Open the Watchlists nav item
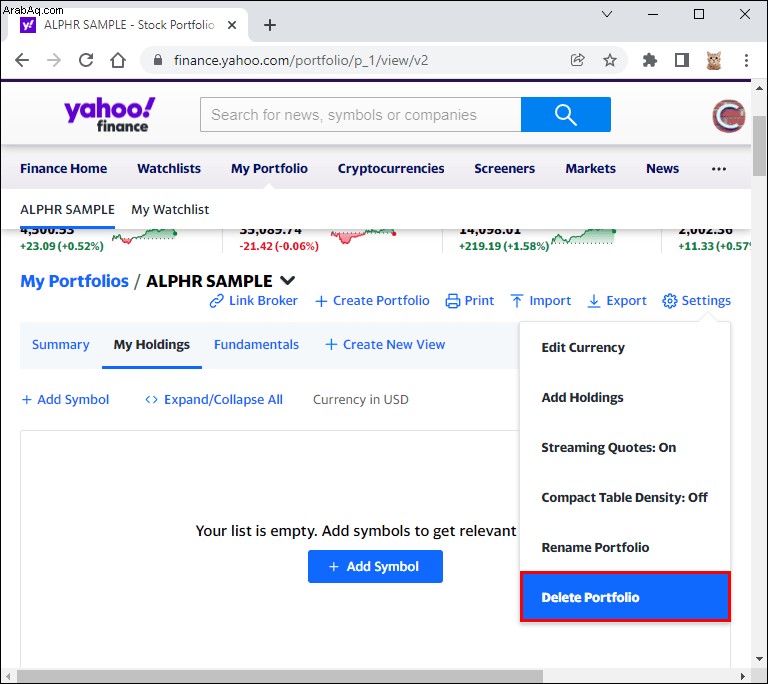This screenshot has width=768, height=684. tap(169, 169)
